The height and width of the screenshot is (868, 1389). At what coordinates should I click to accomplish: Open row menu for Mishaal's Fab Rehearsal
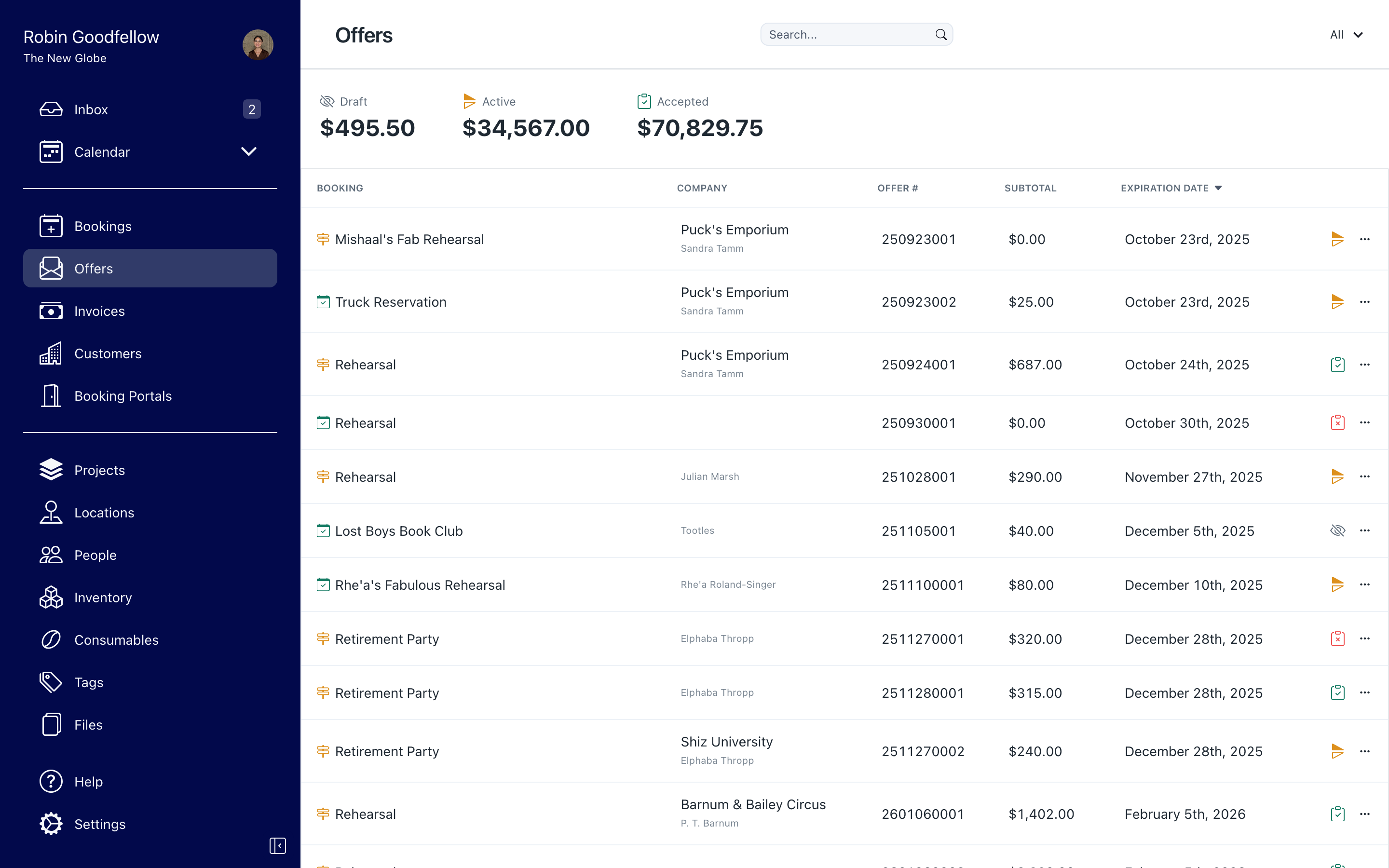1365,239
